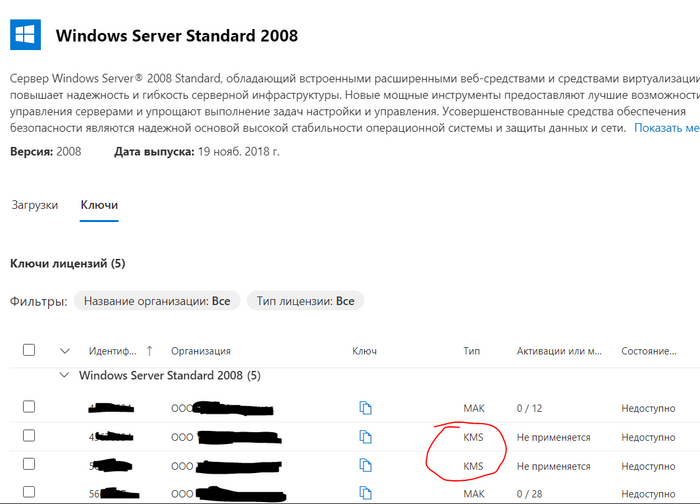The image size is (700, 504).
Task: Click MAK type in the 0 / 28 row
Action: 474,494
